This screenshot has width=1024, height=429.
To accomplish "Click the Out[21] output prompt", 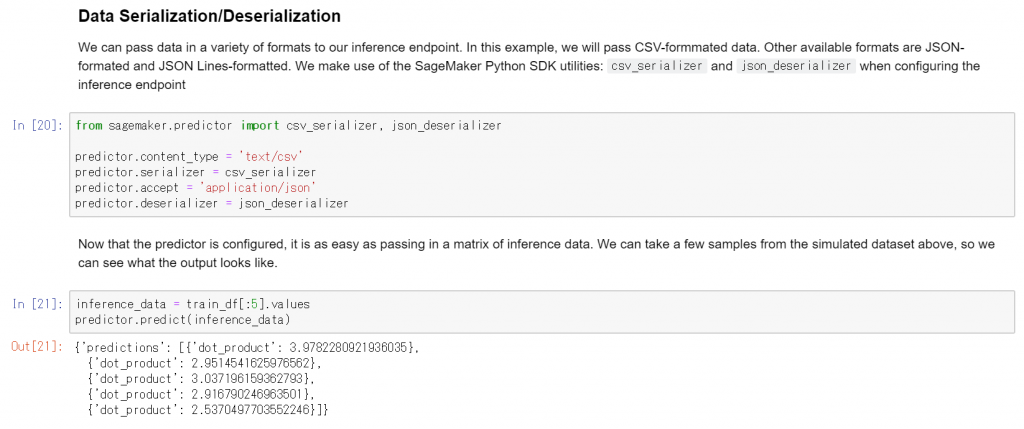I will tap(37, 347).
